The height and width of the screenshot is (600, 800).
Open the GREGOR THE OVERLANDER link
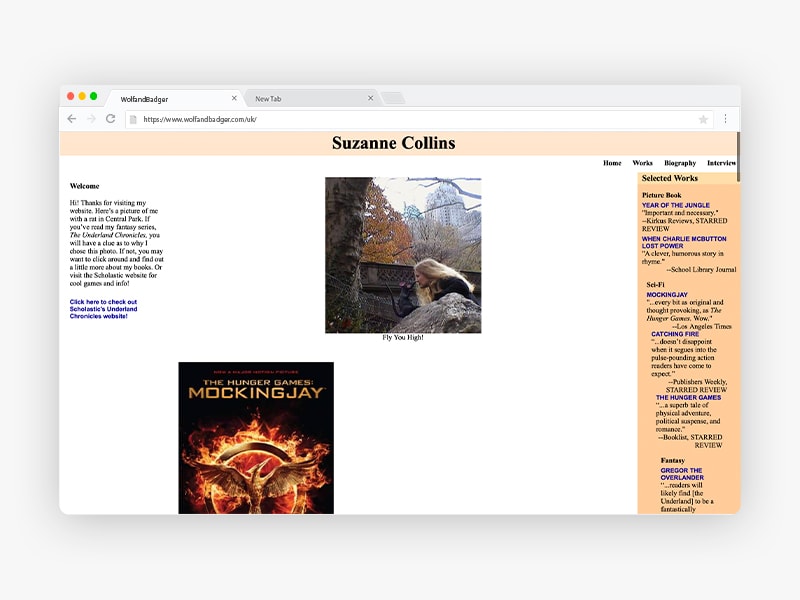682,474
